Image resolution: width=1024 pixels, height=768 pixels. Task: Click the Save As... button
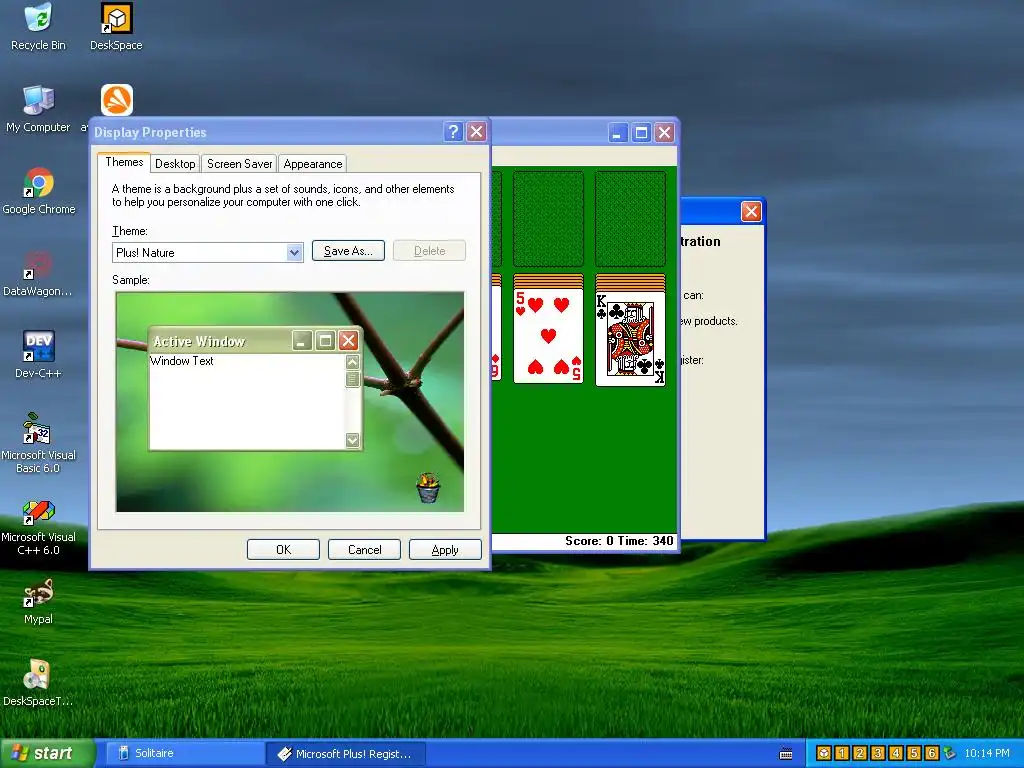tap(348, 251)
